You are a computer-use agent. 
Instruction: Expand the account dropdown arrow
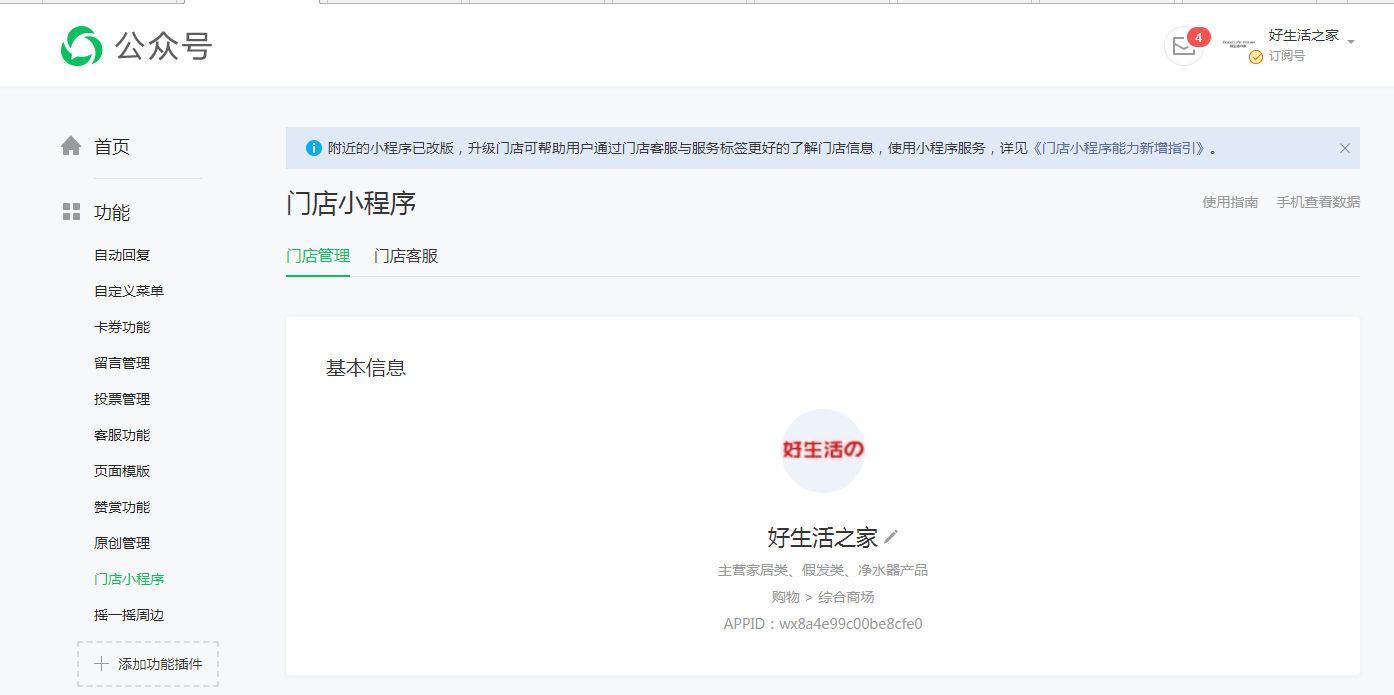click(x=1351, y=42)
